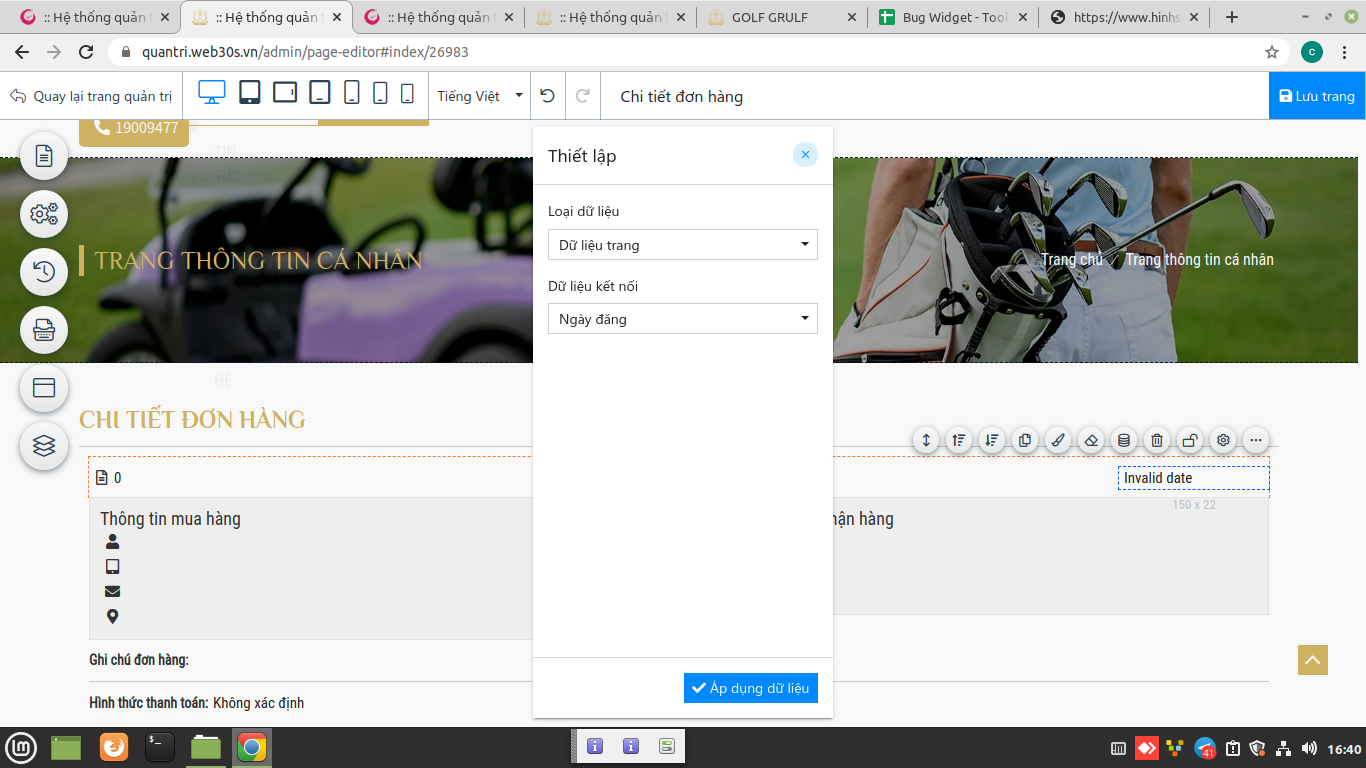Open the page document icon in left sidebar

point(44,155)
